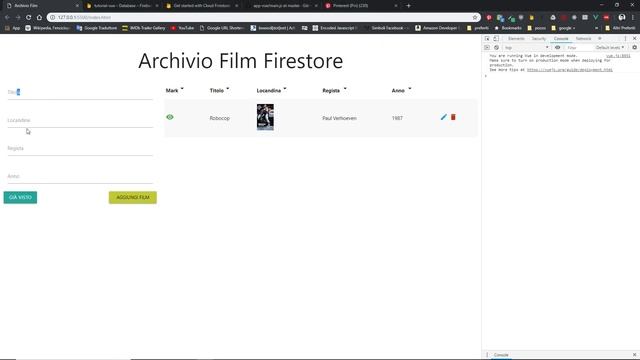The height and width of the screenshot is (360, 640).
Task: Select the 1987 year cell
Action: tap(397, 118)
